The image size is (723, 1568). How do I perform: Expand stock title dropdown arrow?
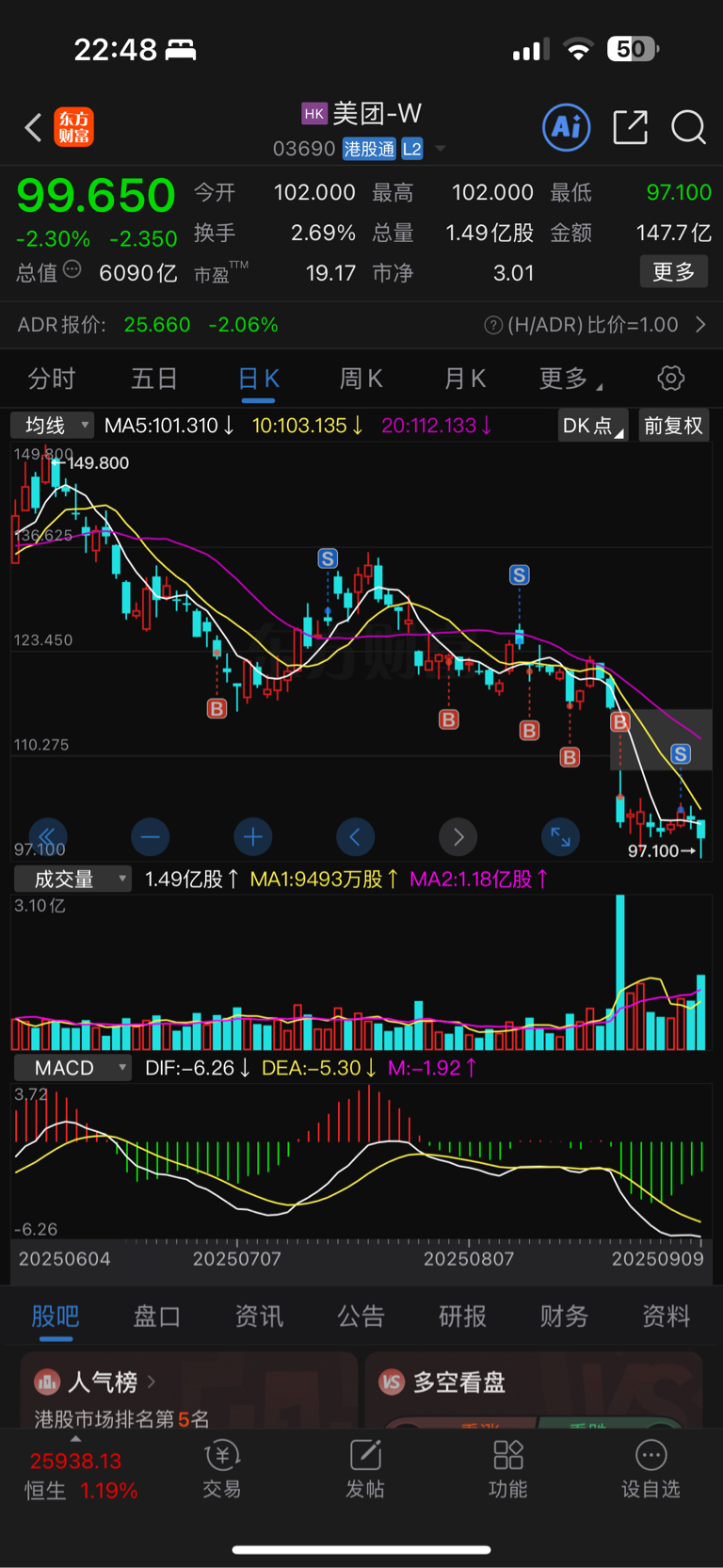pyautogui.click(x=441, y=149)
